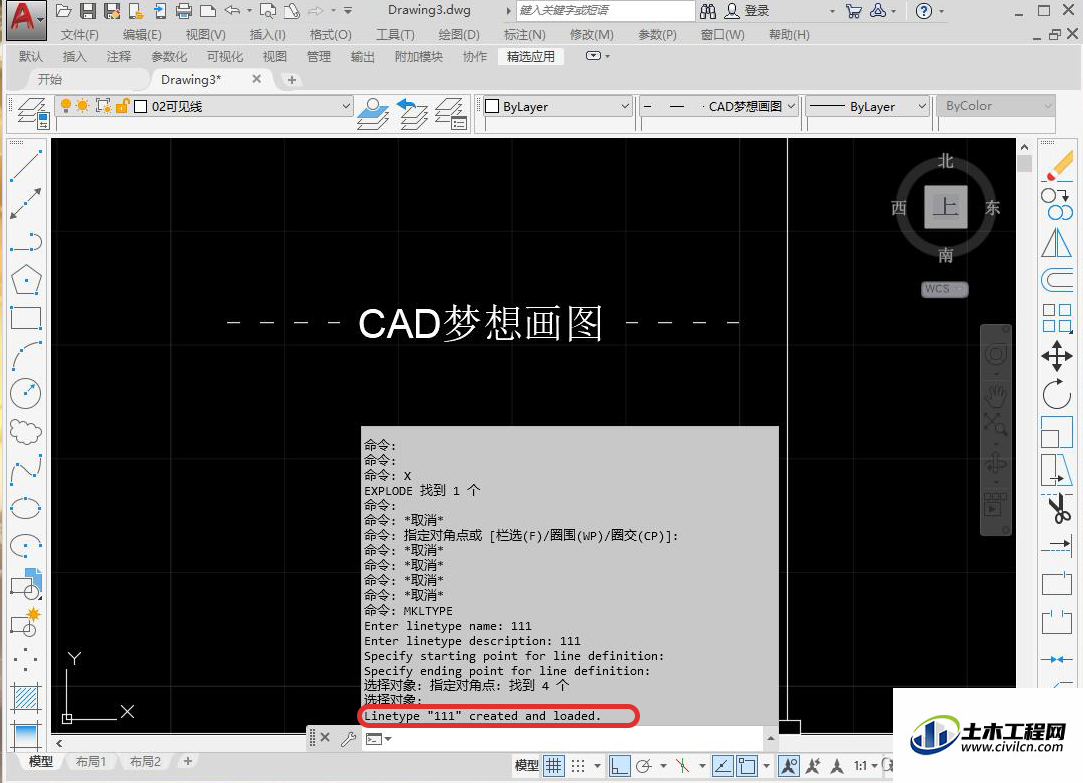The height and width of the screenshot is (783, 1083).
Task: Expand the 02可见线 layer dropdown
Action: (x=346, y=106)
